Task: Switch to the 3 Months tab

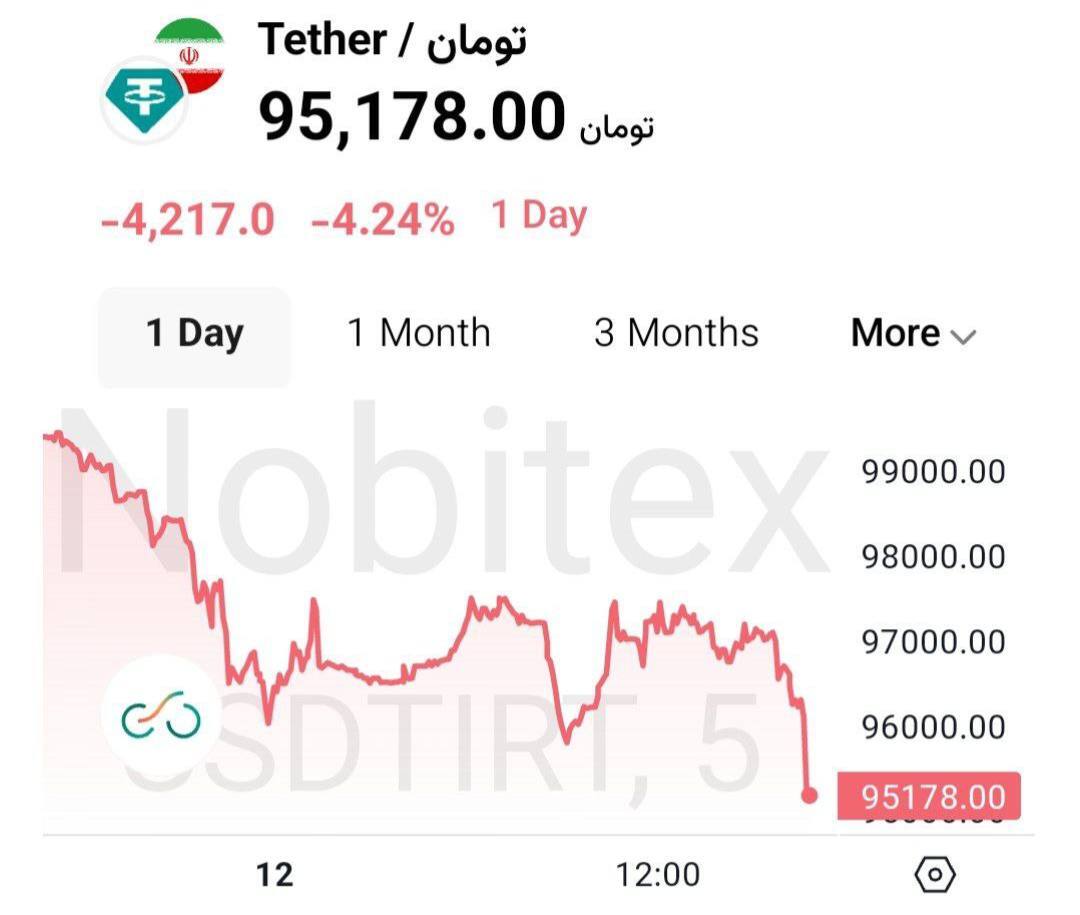Action: click(x=676, y=333)
